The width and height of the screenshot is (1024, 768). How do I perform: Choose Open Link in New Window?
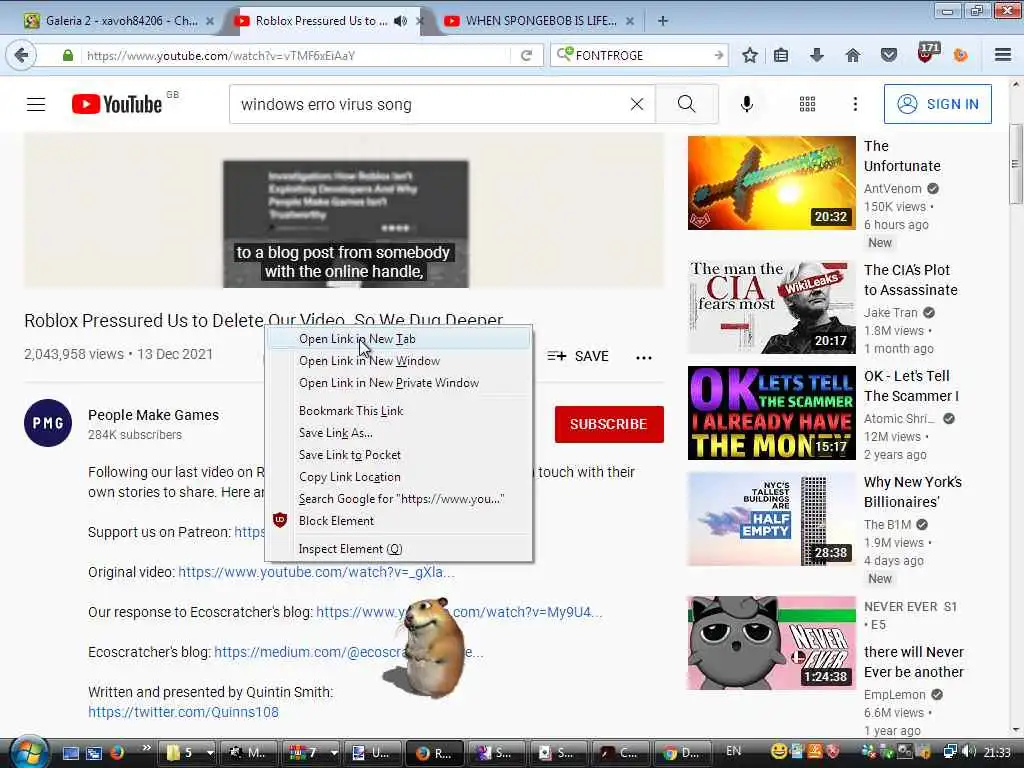[399, 361]
